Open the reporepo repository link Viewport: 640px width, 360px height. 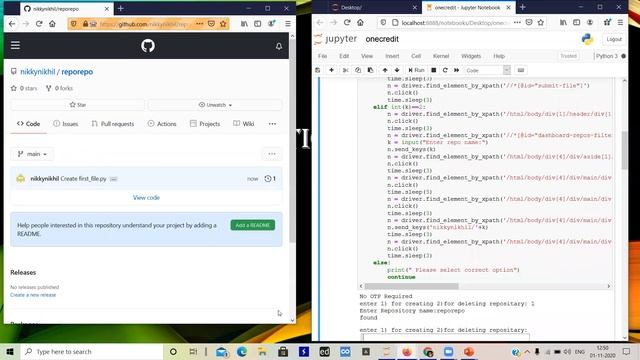pos(77,72)
